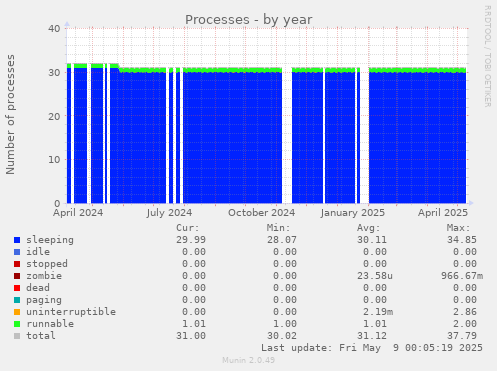Select paging average value 0.00
This screenshot has width=497, height=371.
[375, 300]
